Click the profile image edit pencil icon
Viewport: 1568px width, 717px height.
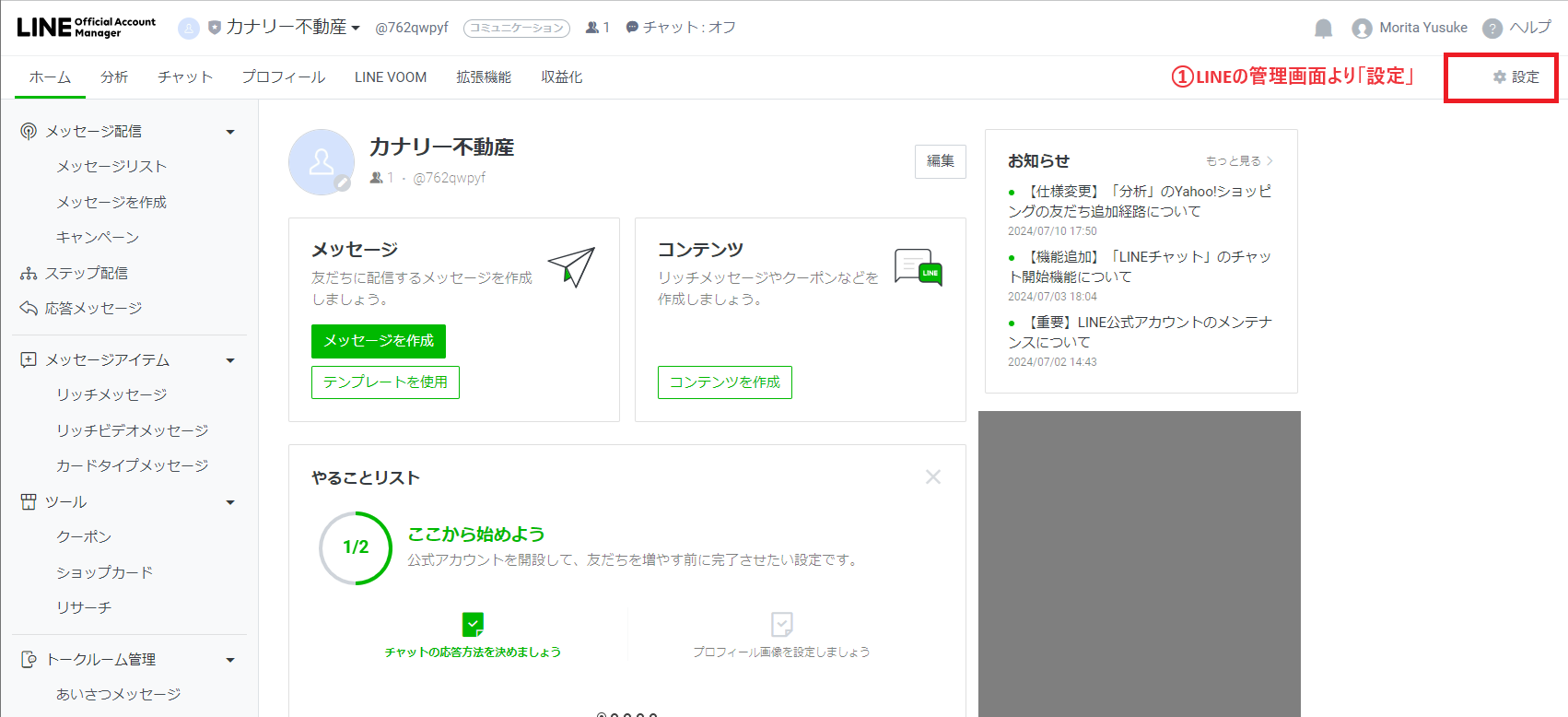(343, 183)
